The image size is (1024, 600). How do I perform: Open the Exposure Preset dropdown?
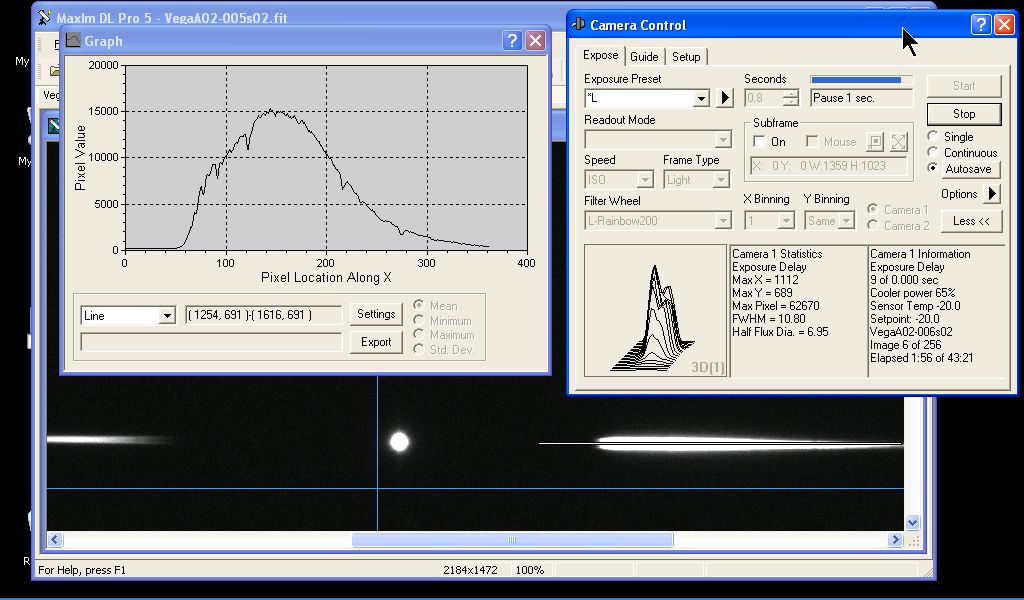point(701,99)
